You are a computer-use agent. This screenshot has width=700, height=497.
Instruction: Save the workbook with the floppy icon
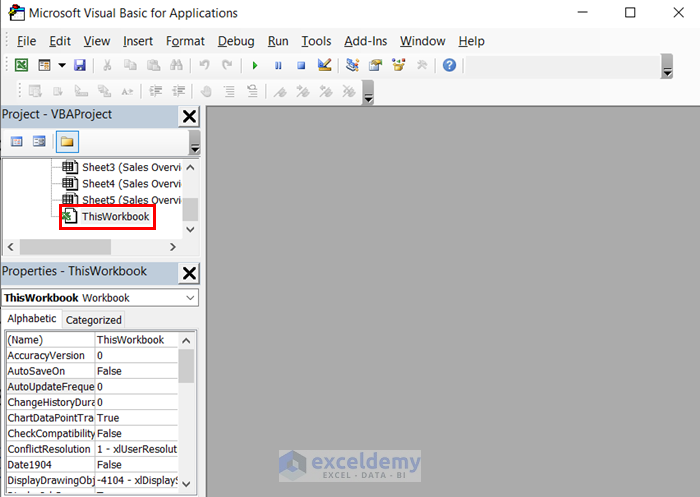click(80, 65)
